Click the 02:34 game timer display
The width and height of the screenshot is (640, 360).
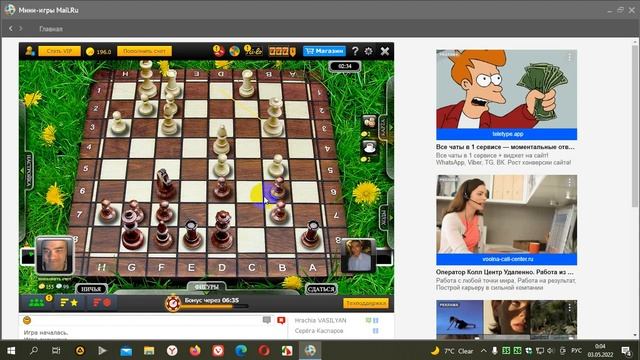(x=345, y=66)
